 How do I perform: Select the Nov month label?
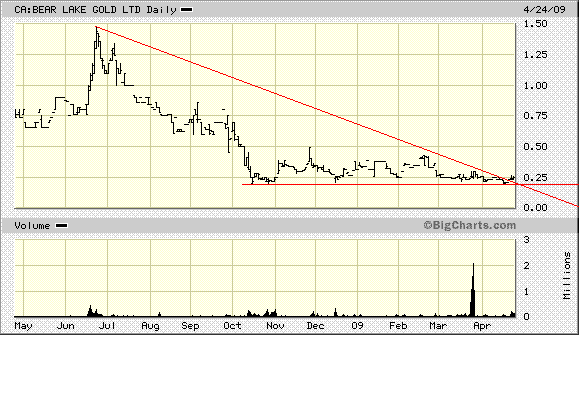pos(275,326)
